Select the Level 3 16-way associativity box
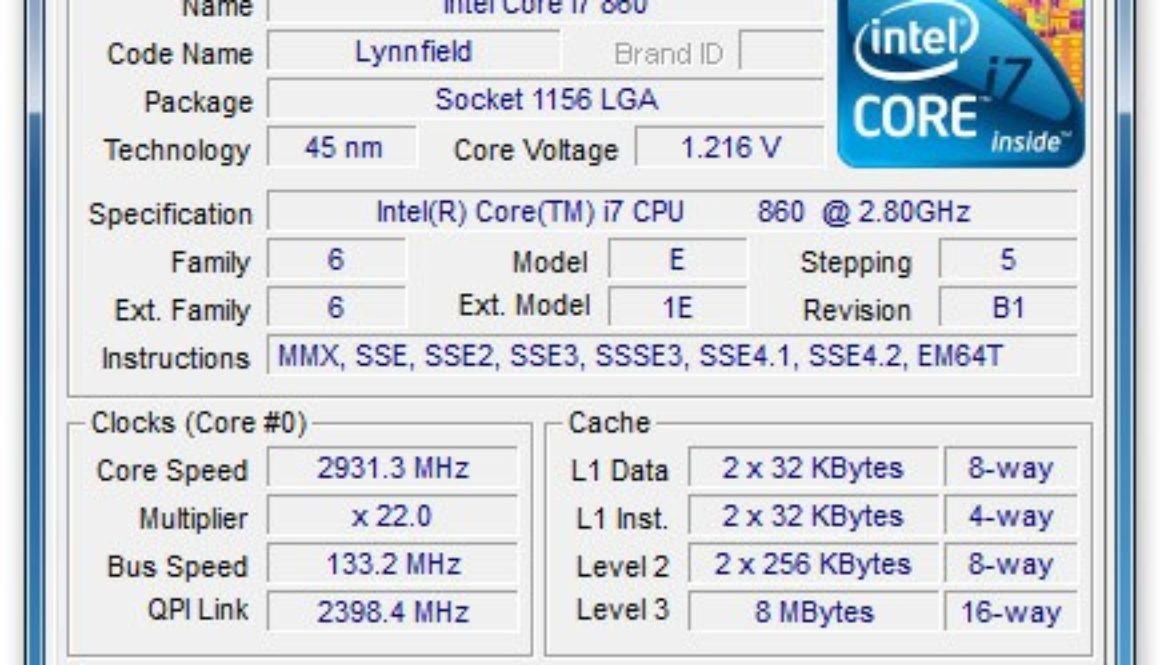This screenshot has height=665, width=1160. 1010,611
